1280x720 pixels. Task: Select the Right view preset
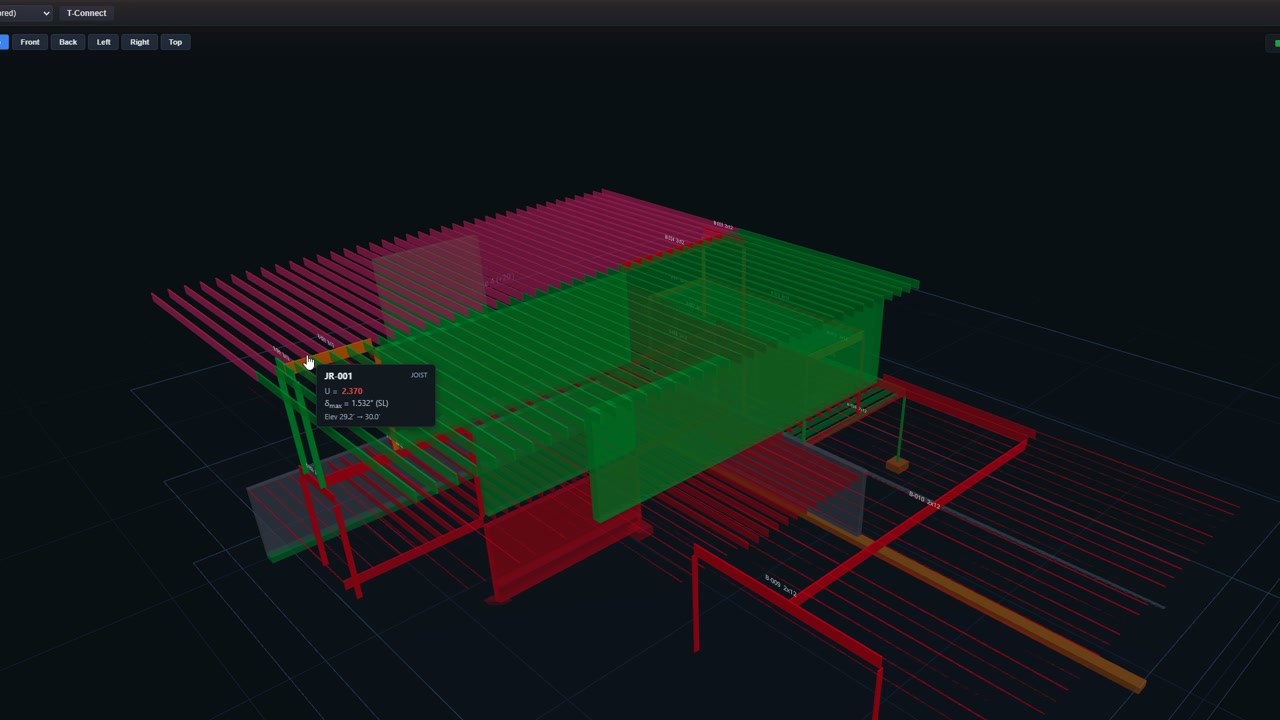tap(139, 42)
